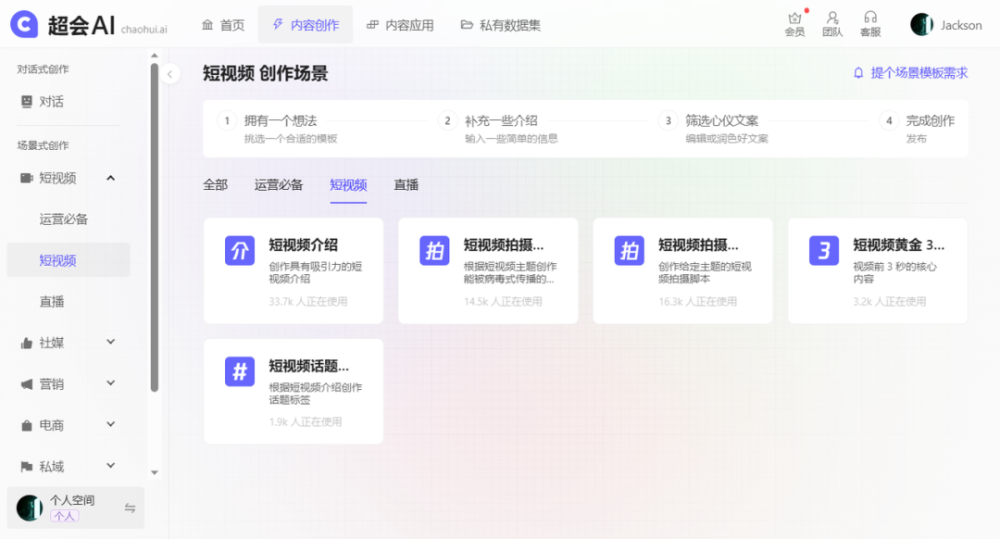Select 运营必备 in sidebar submenu
This screenshot has height=539, width=1000.
point(64,219)
